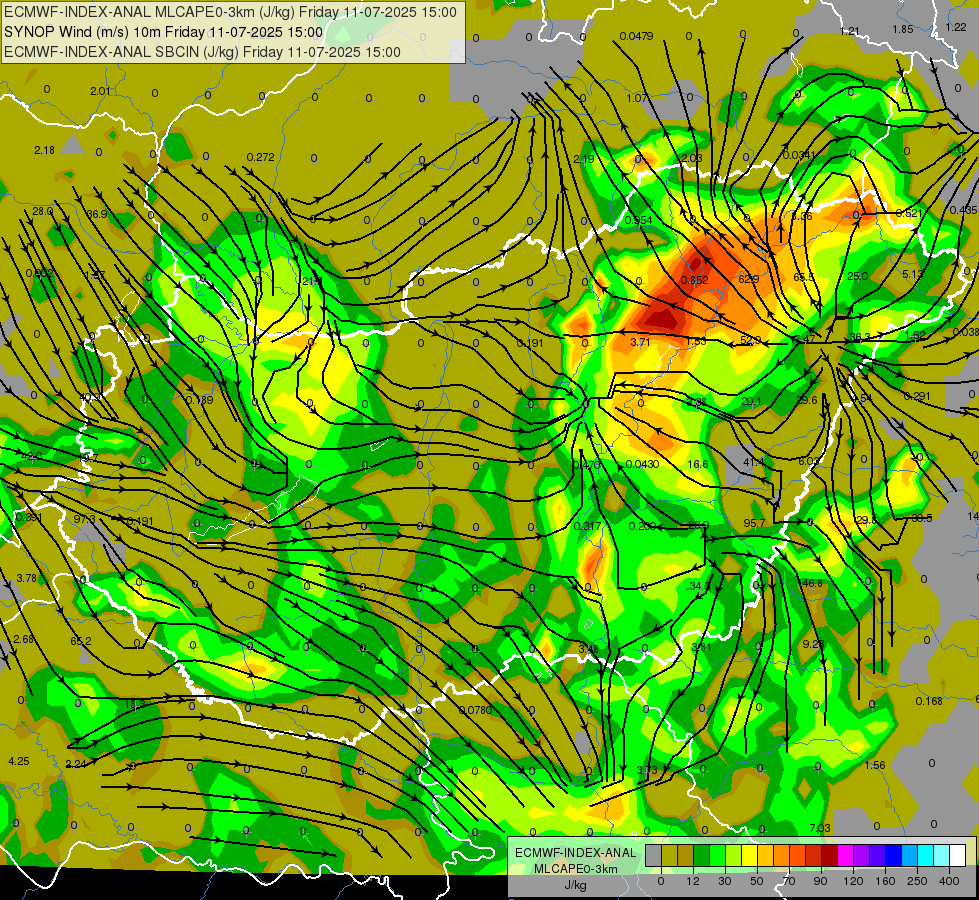Click the 65.2 map value
The height and width of the screenshot is (900, 979).
pyautogui.click(x=81, y=641)
